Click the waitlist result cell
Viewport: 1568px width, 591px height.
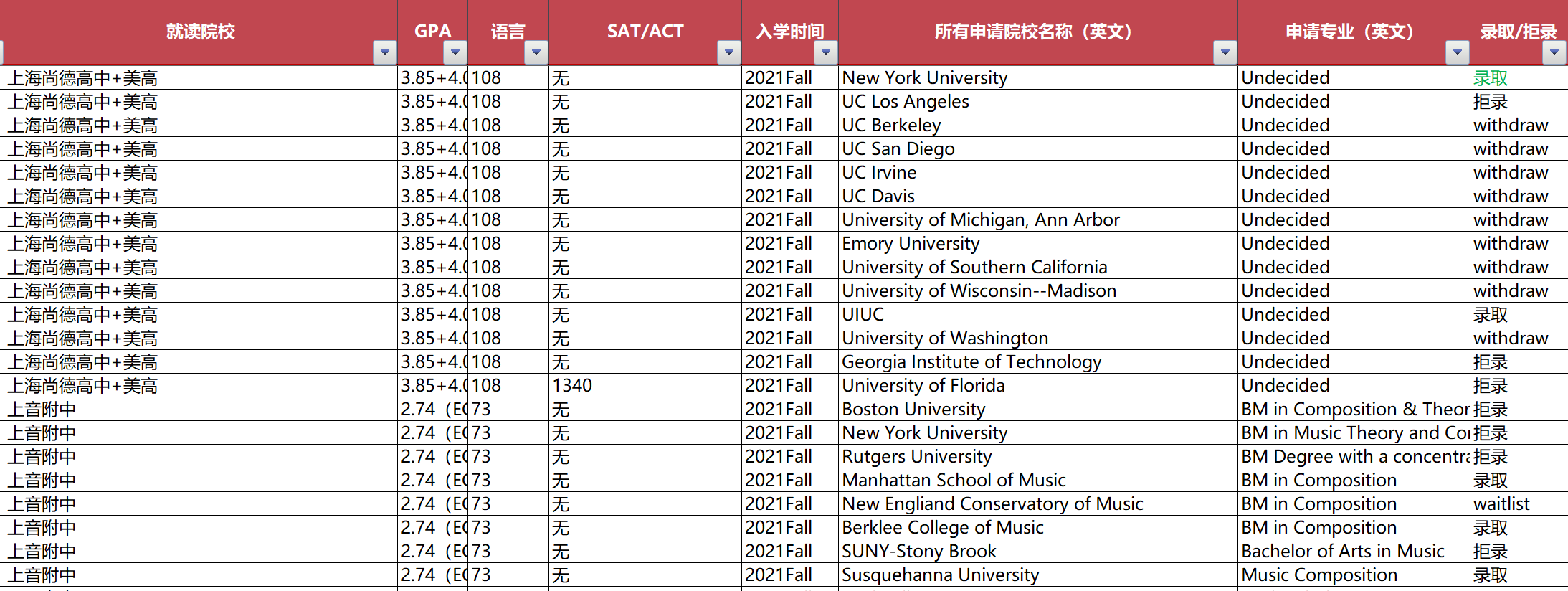[1519, 504]
